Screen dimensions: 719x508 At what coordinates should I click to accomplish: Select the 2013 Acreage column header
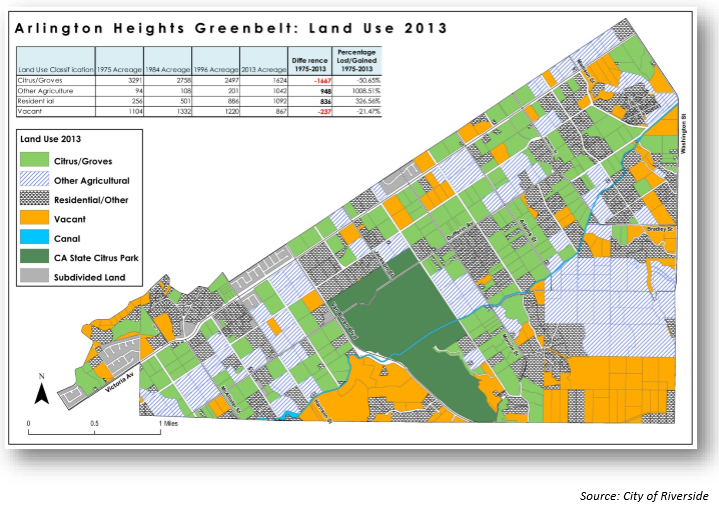(x=262, y=68)
